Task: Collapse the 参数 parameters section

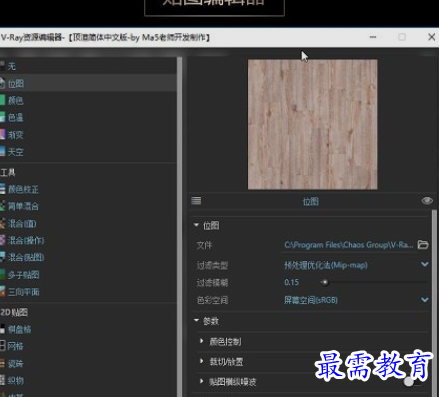Action: pos(196,320)
